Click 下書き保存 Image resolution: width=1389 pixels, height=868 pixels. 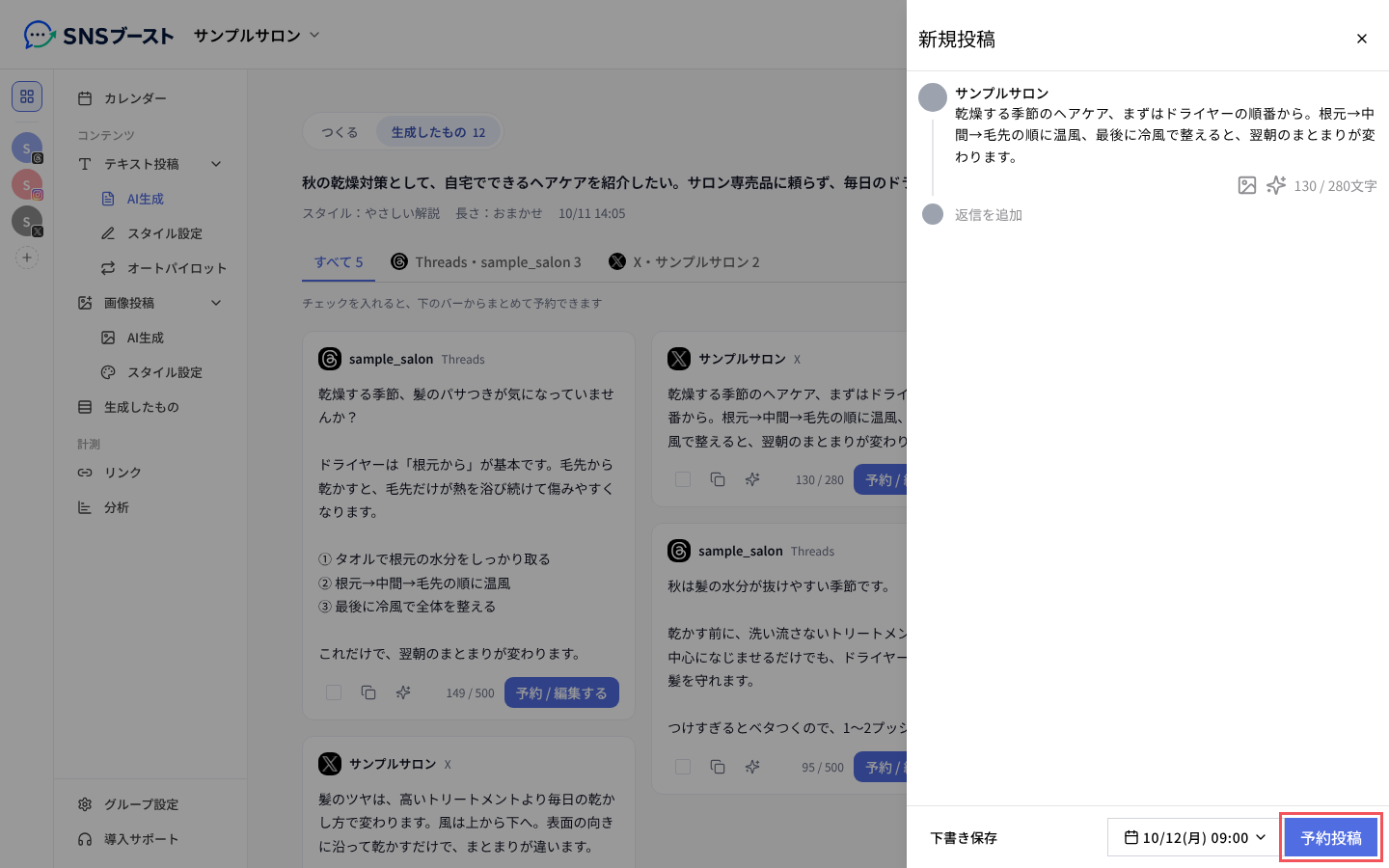click(x=964, y=837)
